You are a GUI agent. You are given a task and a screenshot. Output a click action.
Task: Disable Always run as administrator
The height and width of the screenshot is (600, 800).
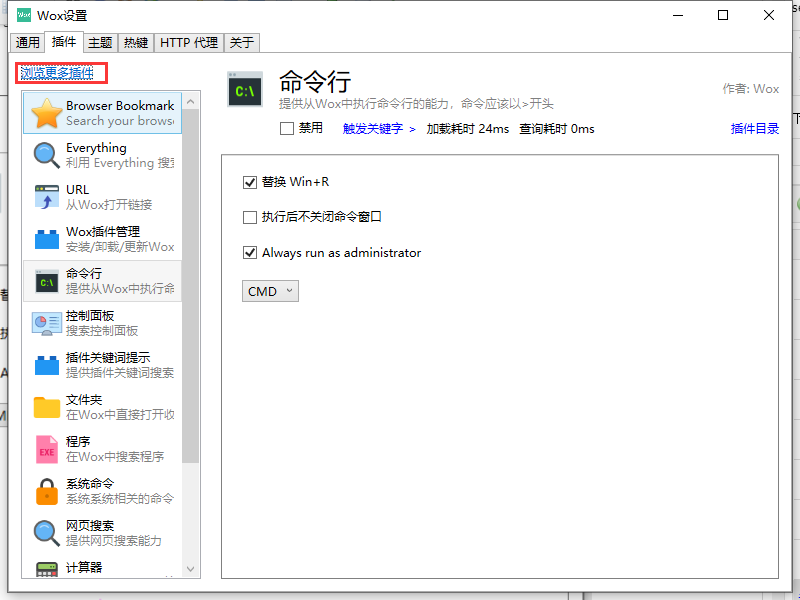(250, 252)
